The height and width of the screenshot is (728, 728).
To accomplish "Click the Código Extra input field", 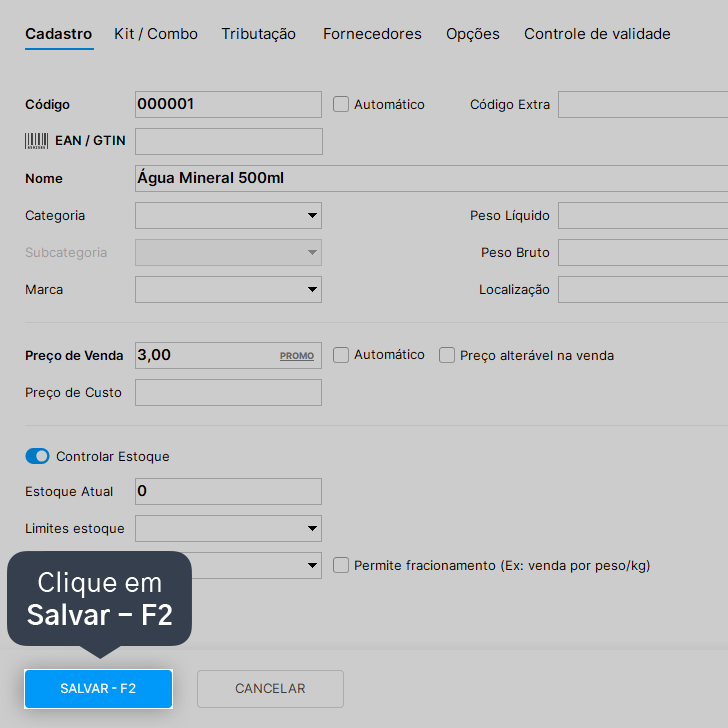I will coord(643,104).
